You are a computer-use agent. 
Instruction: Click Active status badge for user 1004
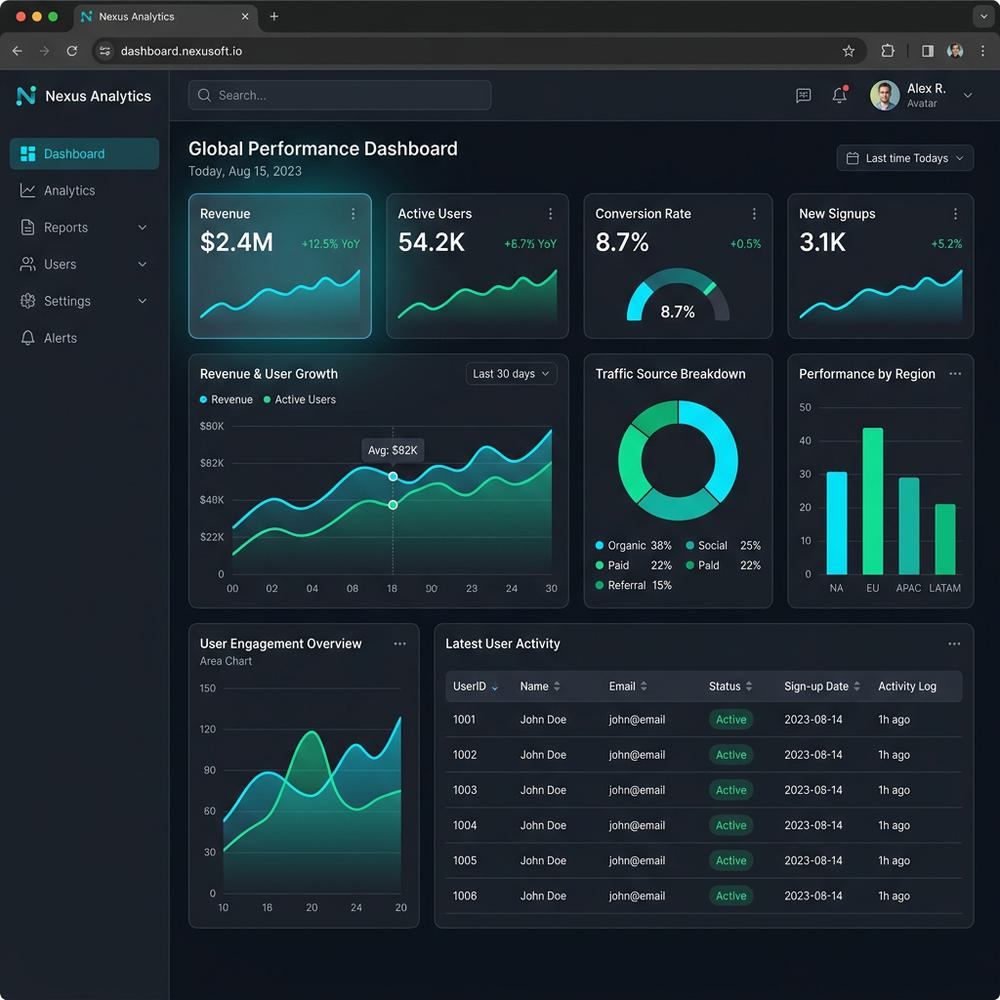731,825
